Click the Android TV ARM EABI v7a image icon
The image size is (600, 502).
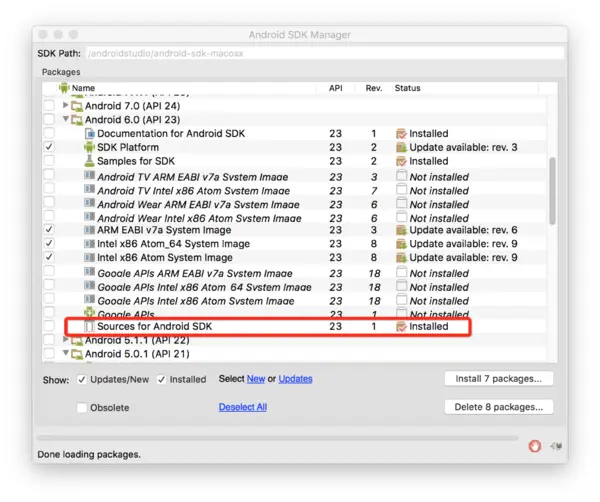(x=89, y=176)
